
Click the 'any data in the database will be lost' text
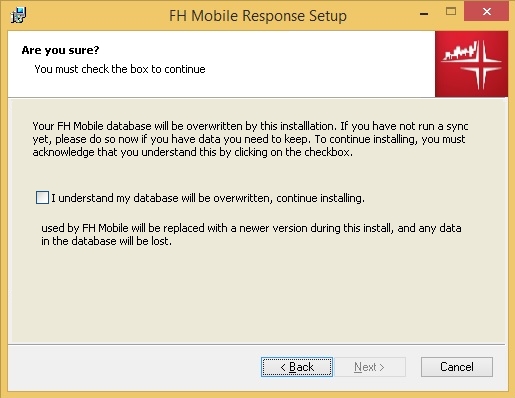251,234
